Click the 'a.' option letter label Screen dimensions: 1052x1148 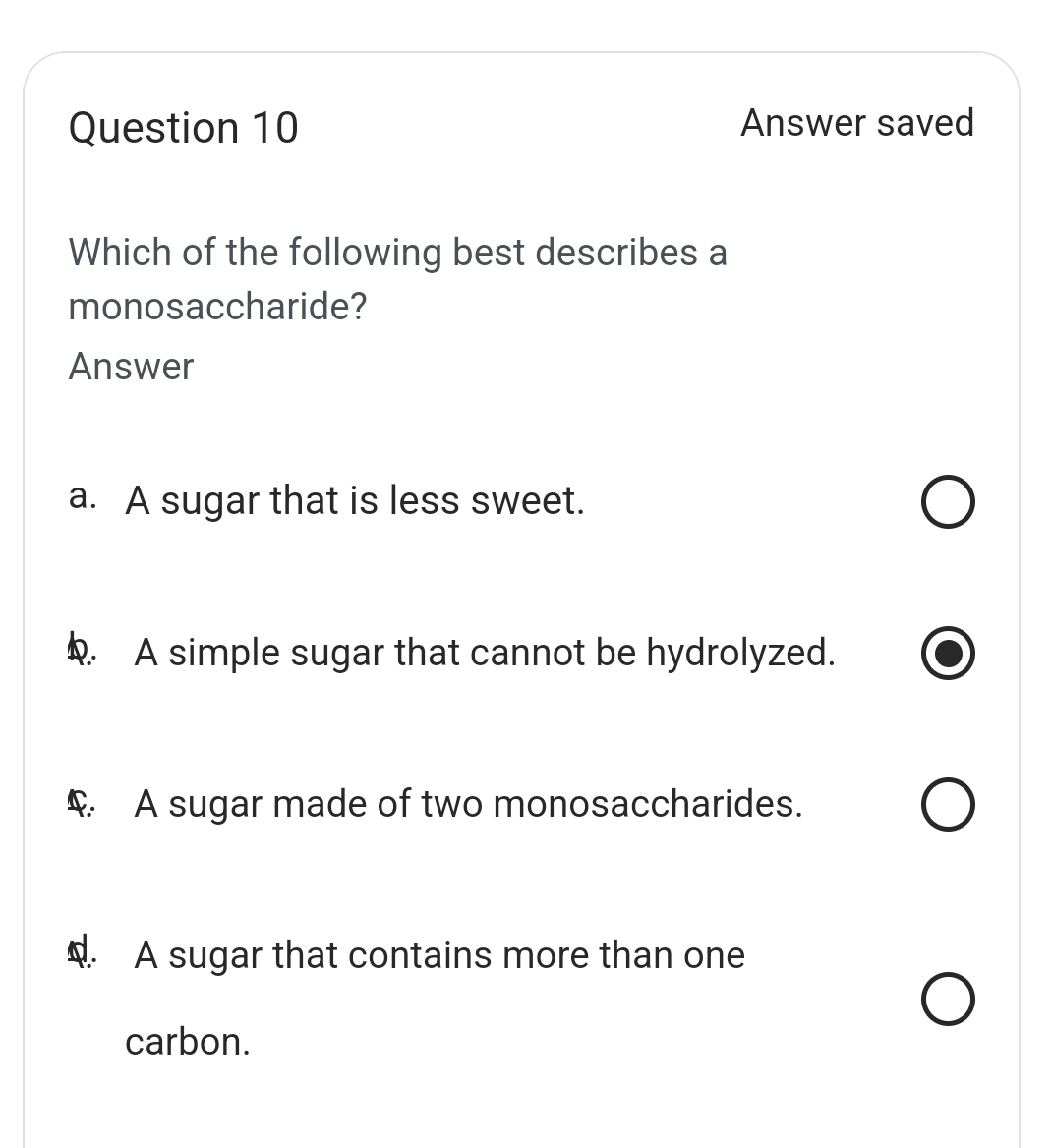(83, 498)
